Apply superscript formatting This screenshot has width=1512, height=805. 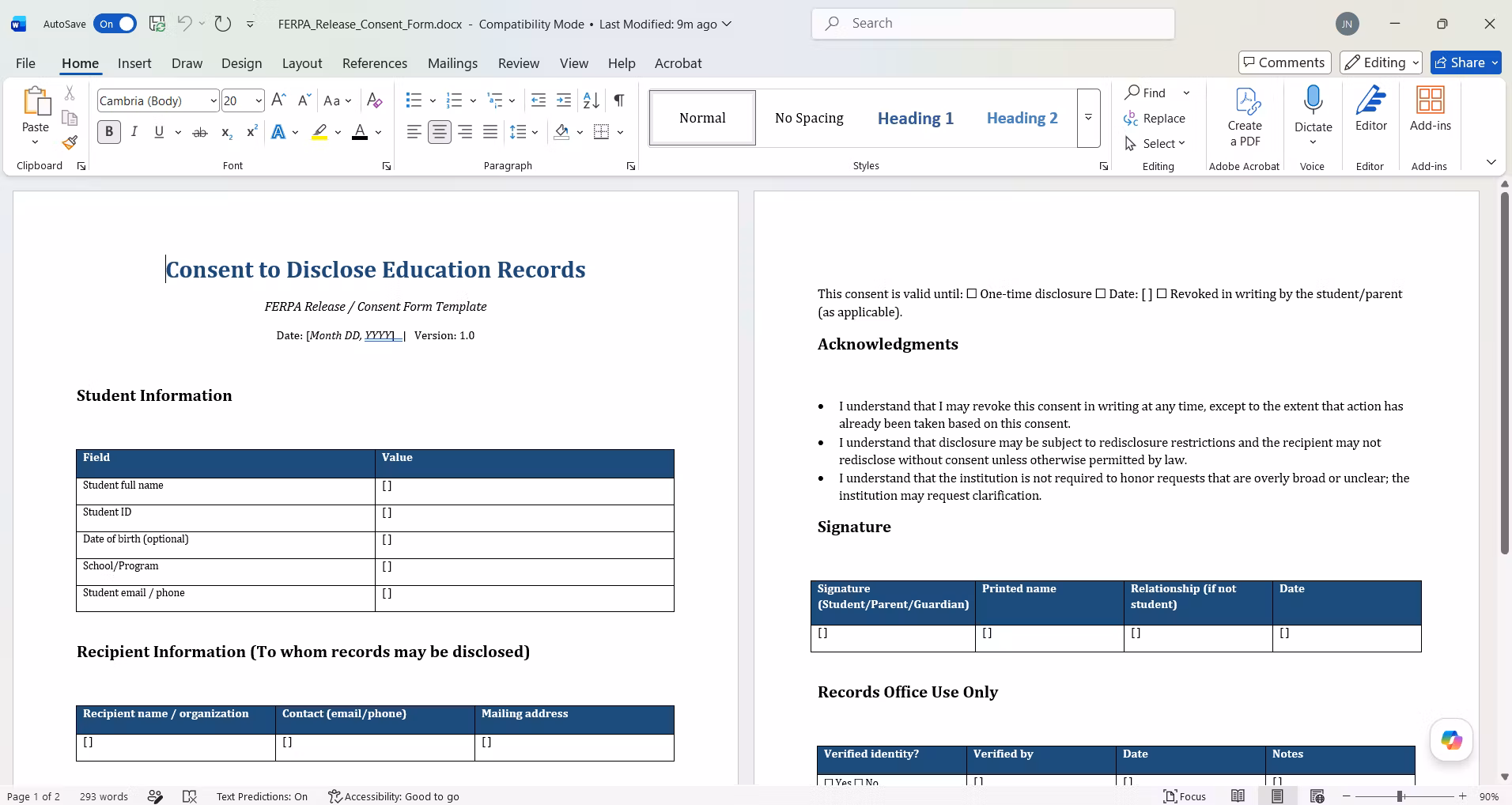click(251, 132)
